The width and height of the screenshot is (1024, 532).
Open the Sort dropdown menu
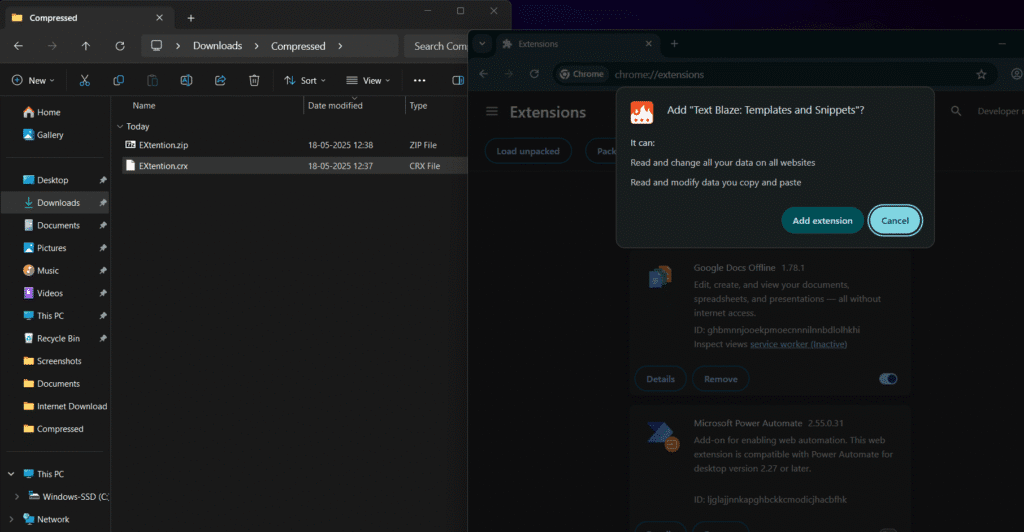[x=304, y=80]
